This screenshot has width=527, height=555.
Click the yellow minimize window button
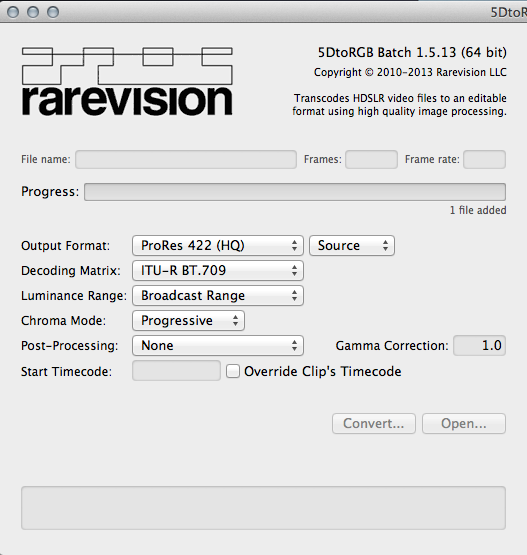pyautogui.click(x=33, y=12)
